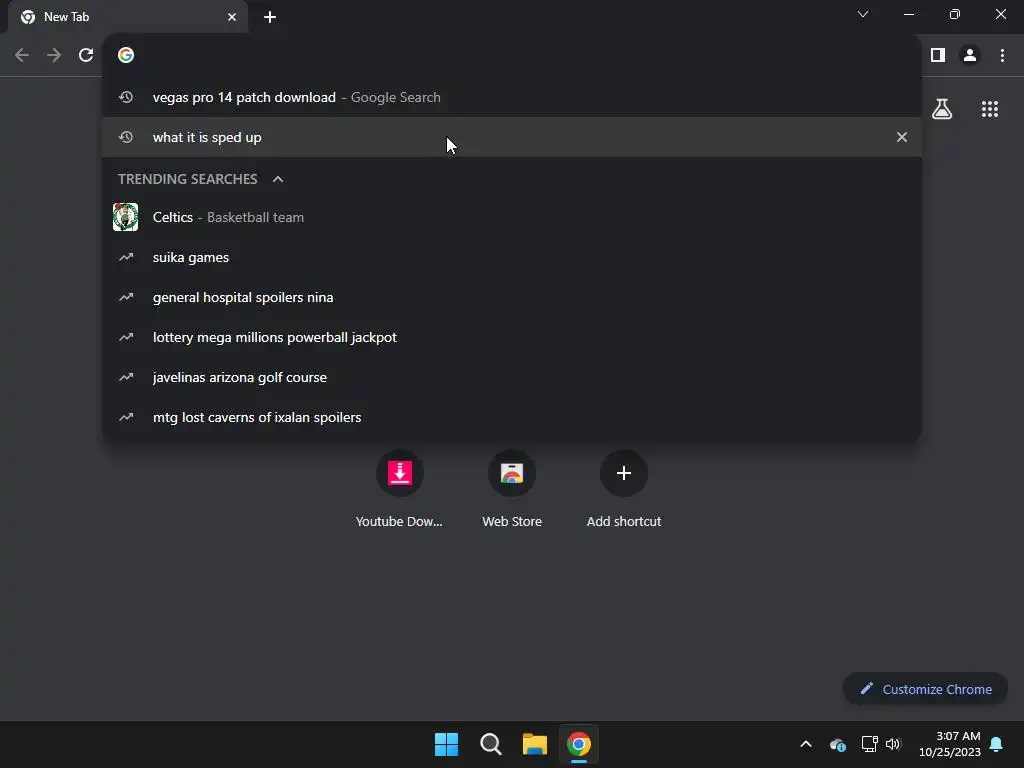Click the Google icon in address bar
The width and height of the screenshot is (1024, 768).
point(126,56)
